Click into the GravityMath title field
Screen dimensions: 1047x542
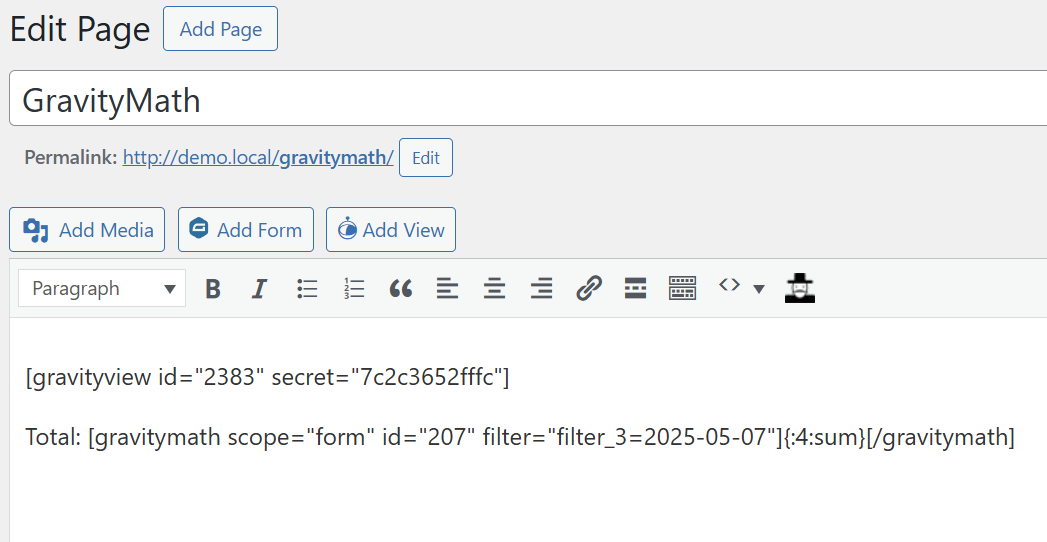(500, 100)
